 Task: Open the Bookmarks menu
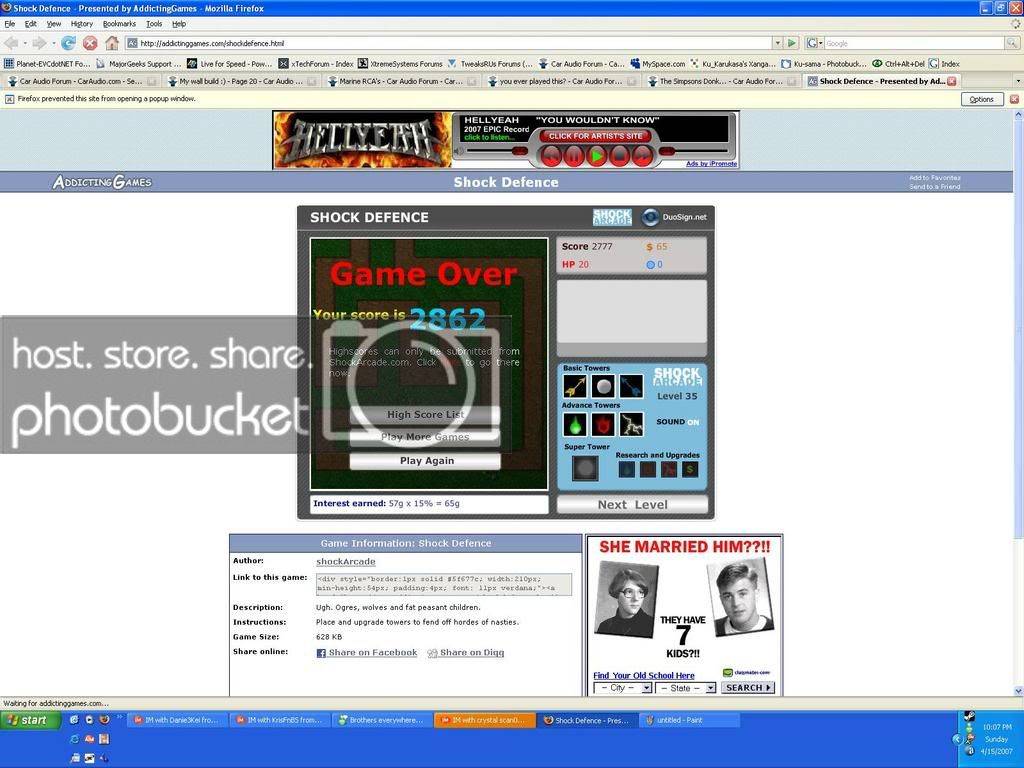[120, 24]
